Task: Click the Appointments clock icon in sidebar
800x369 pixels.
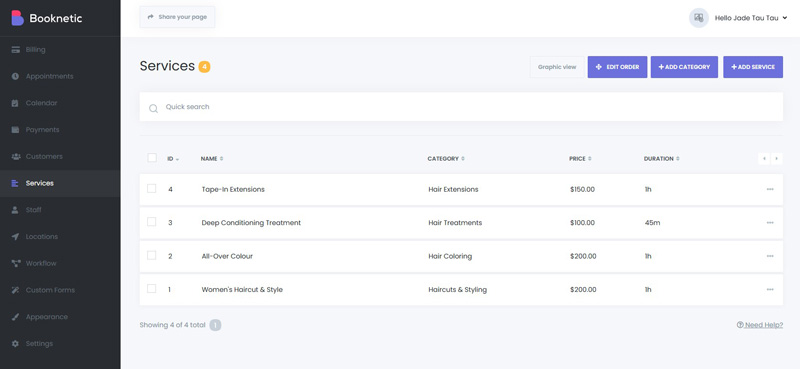Action: point(15,76)
